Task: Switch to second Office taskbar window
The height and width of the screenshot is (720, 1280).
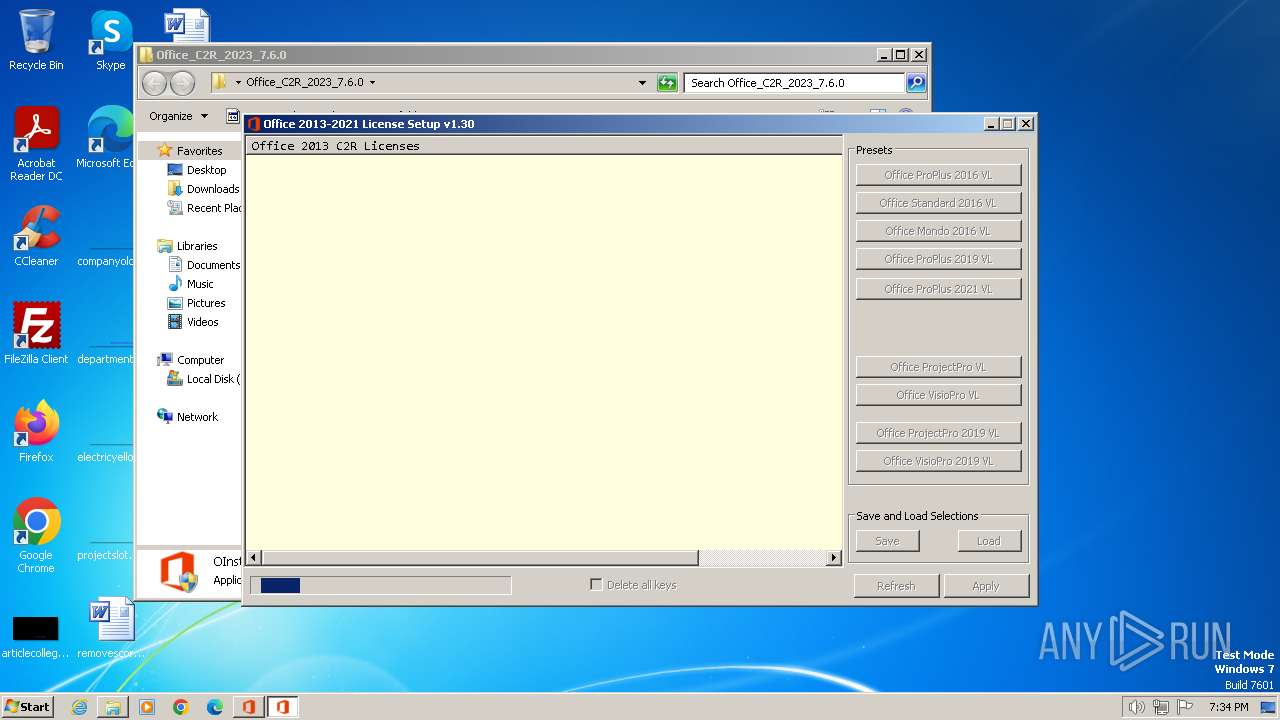Action: [x=283, y=707]
